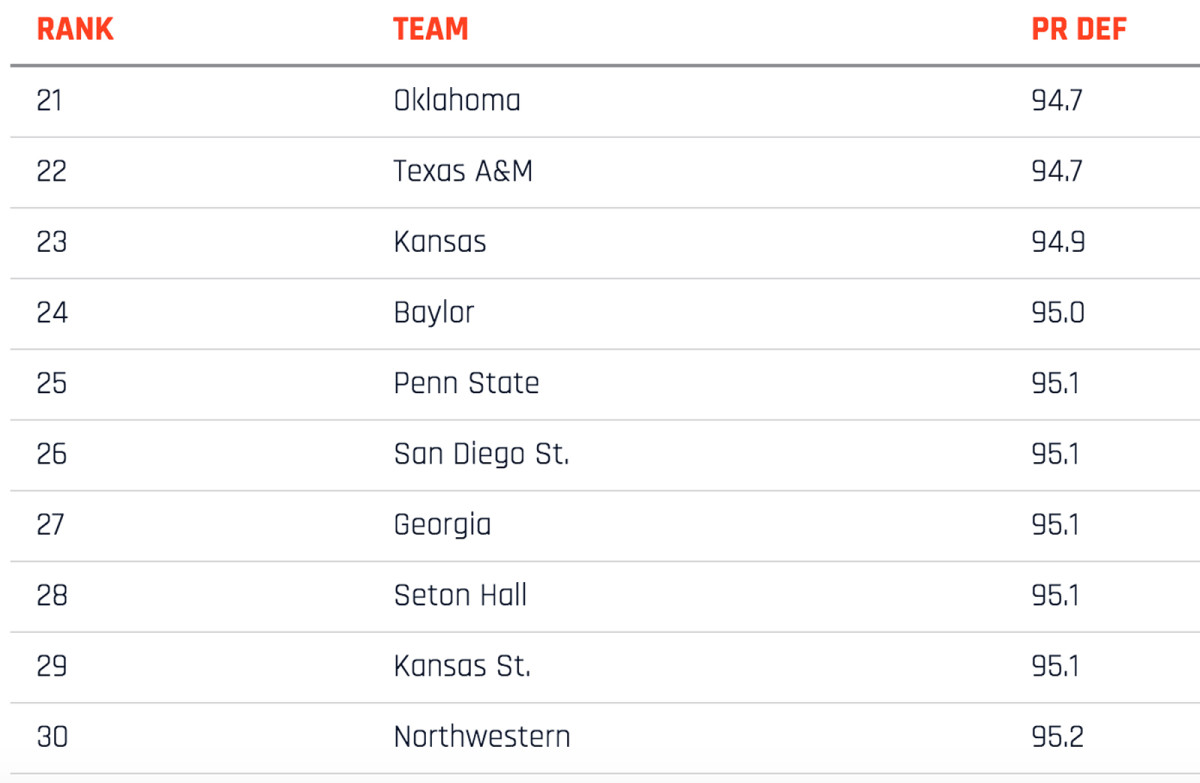The height and width of the screenshot is (783, 1200).
Task: Choose Penn State in the table
Action: [466, 383]
